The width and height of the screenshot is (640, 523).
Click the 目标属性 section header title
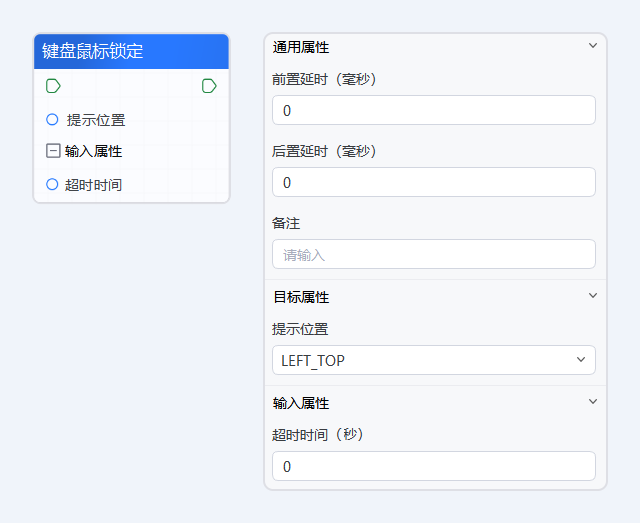301,297
